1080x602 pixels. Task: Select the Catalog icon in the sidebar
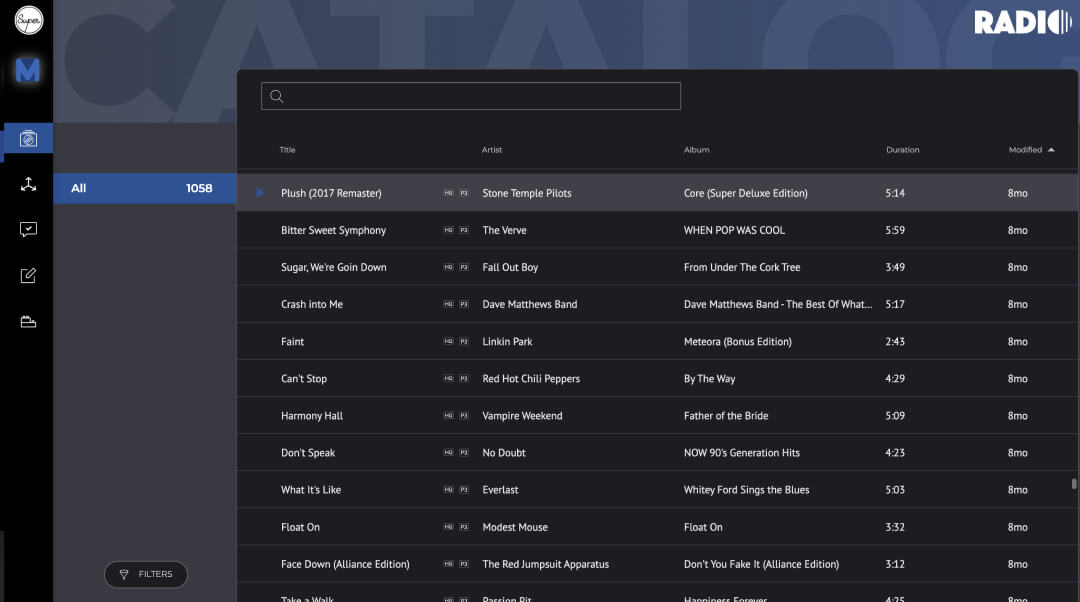tap(28, 139)
